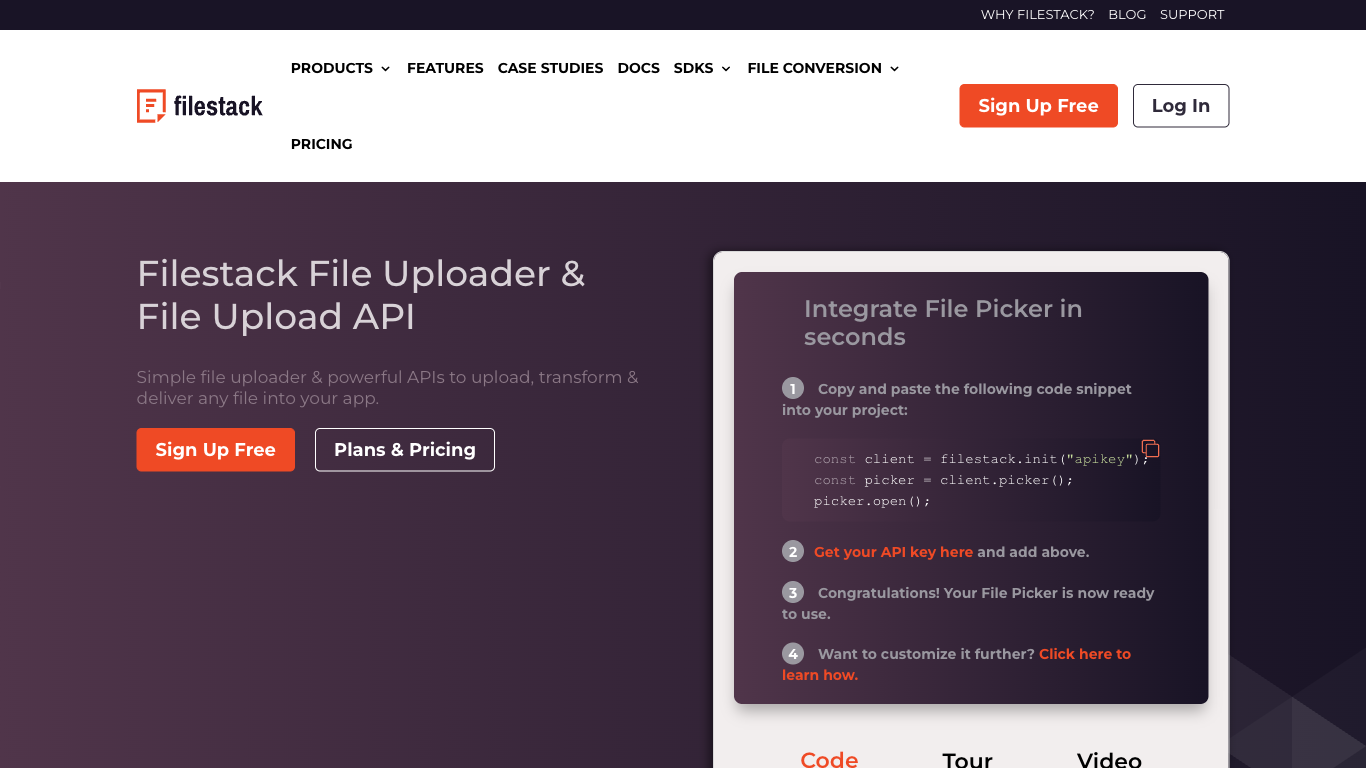Click the const client code line
Viewport: 1366px width, 768px height.
coord(981,459)
